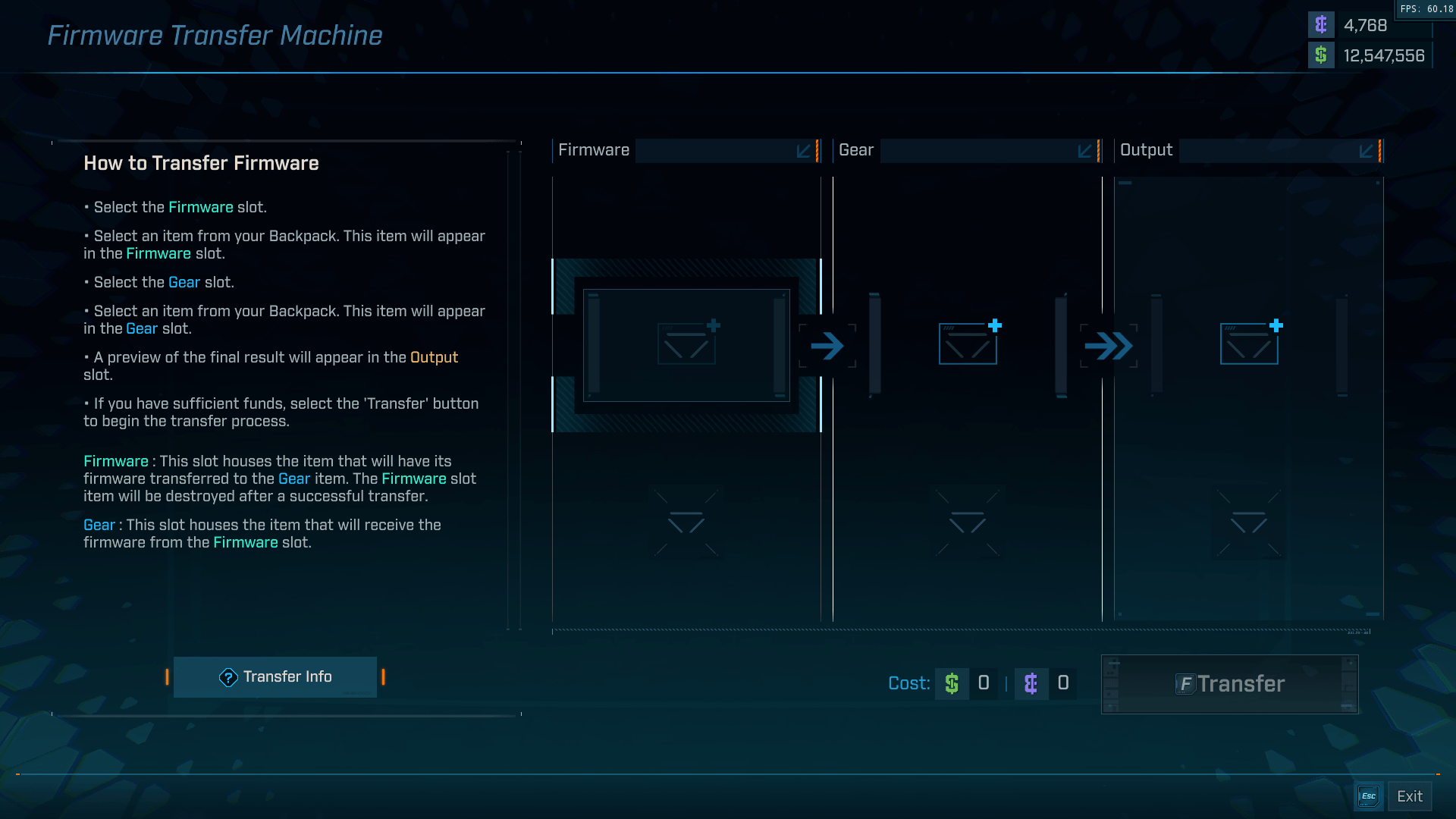Click the balance value 12,547,556
Viewport: 1456px width, 819px height.
click(x=1384, y=55)
